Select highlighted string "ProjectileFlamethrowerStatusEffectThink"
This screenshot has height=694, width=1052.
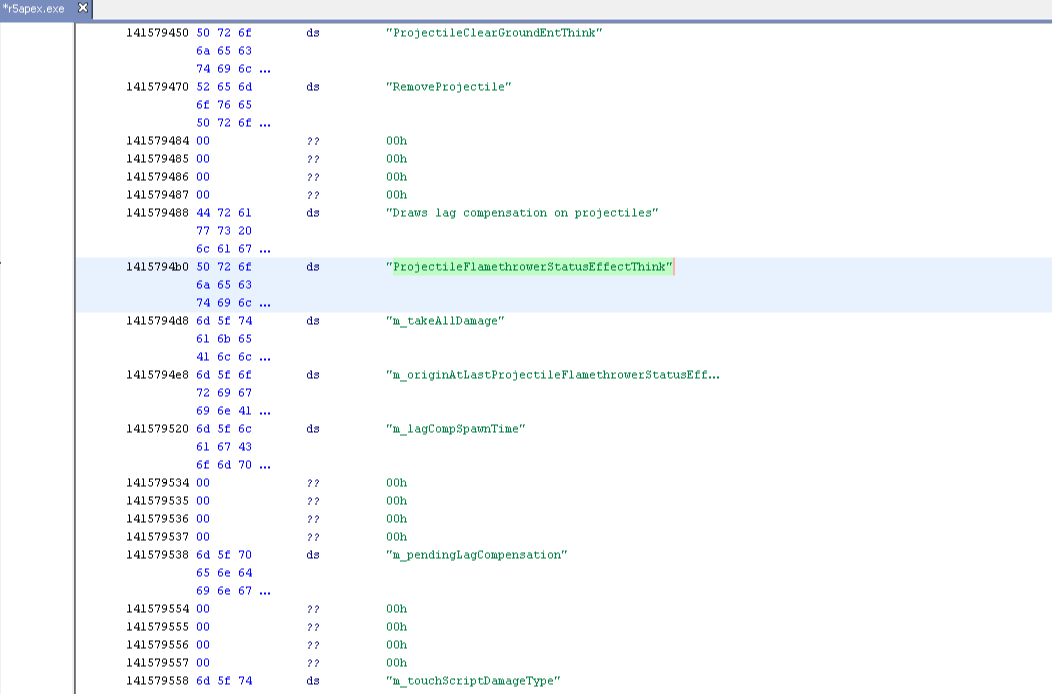click(529, 266)
